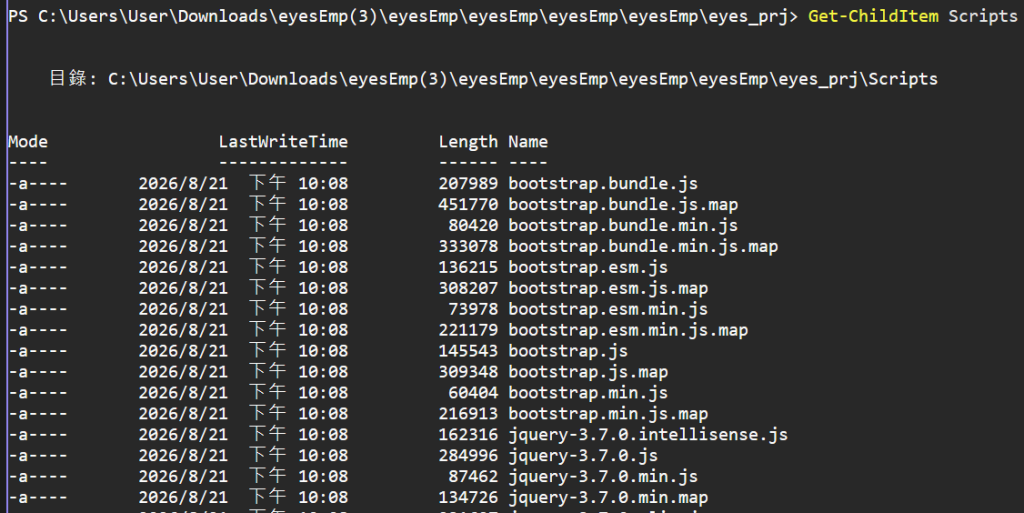This screenshot has width=1024, height=513.
Task: Click length value 134726
Action: coord(468,497)
